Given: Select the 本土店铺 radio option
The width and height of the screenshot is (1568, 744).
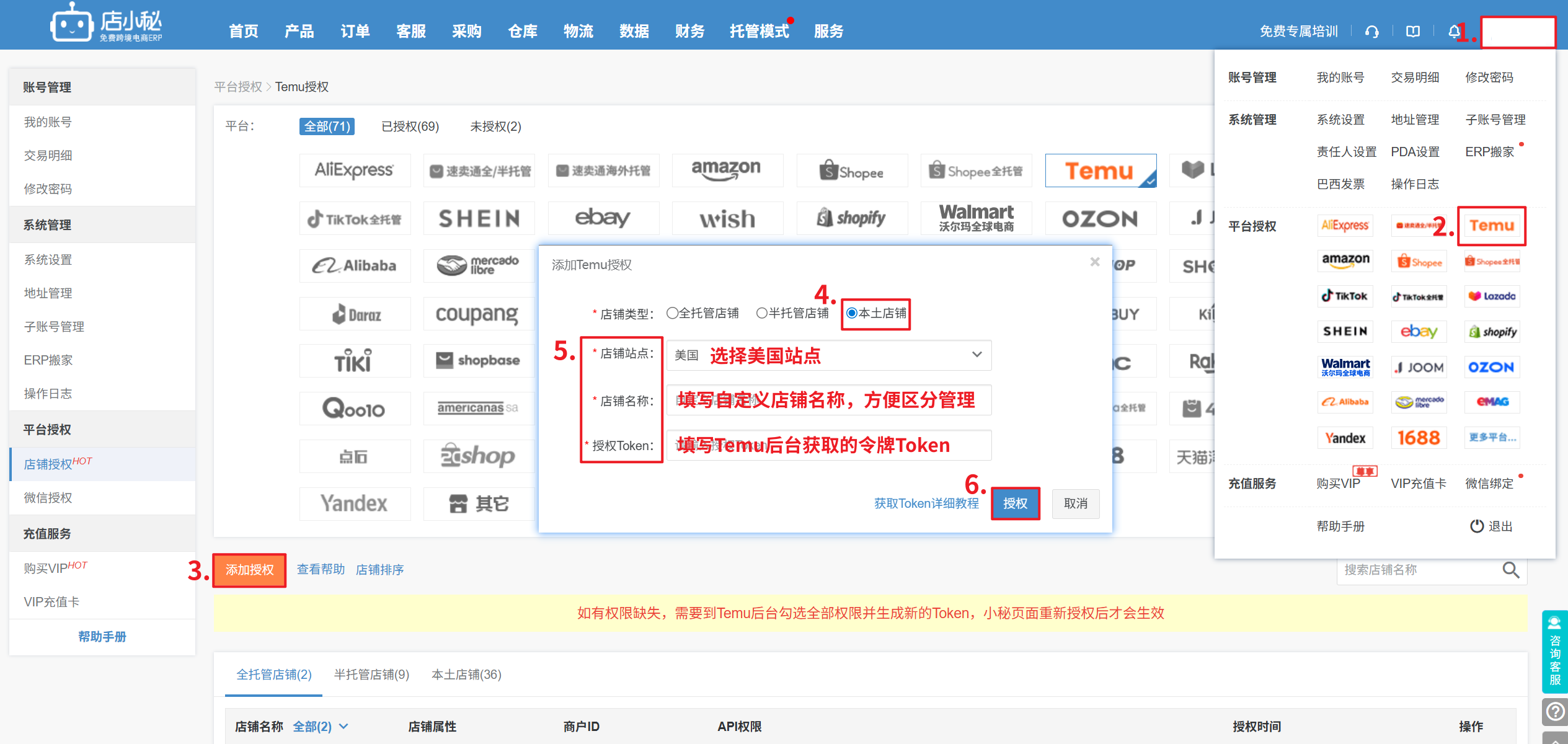Looking at the screenshot, I should pyautogui.click(x=852, y=313).
